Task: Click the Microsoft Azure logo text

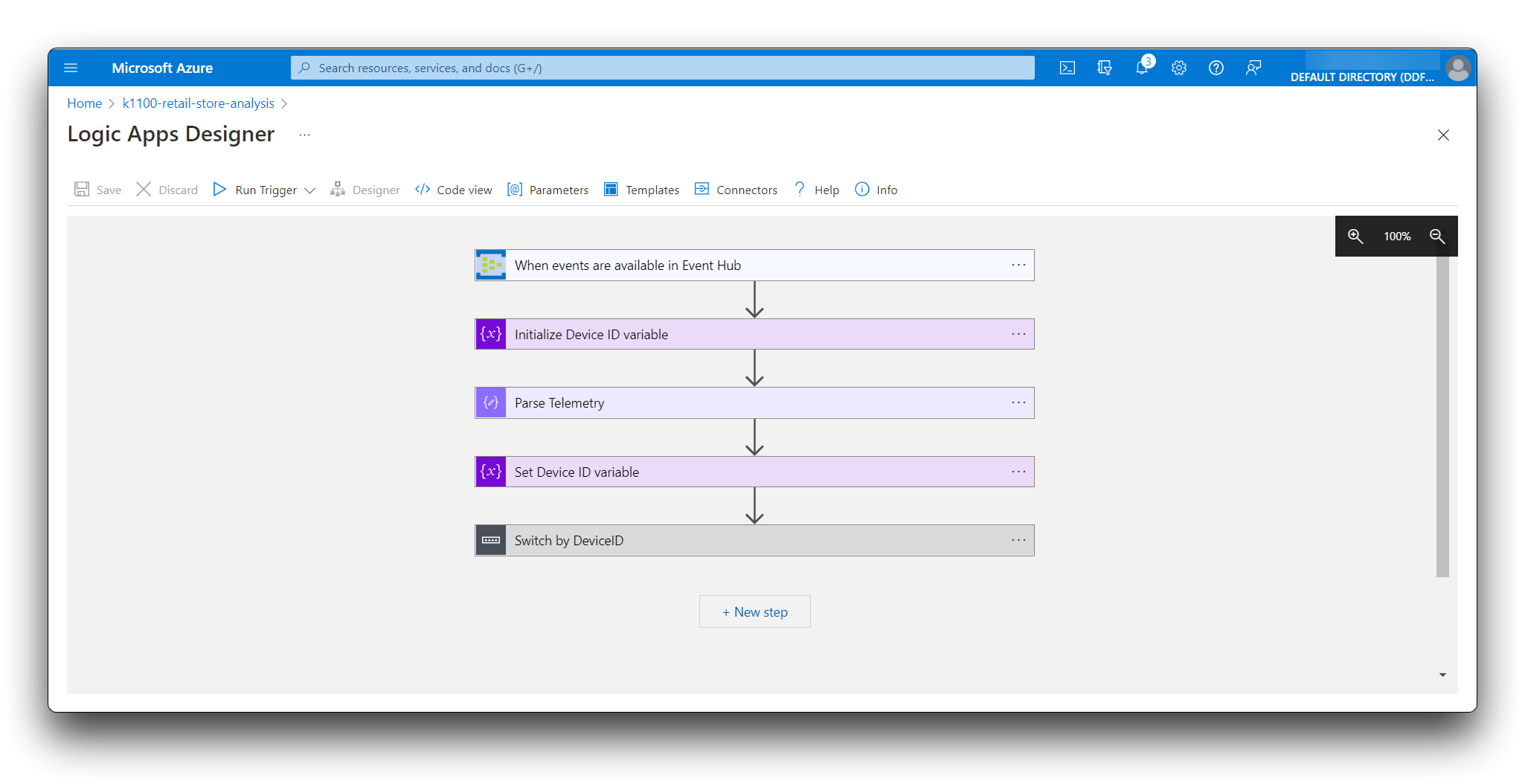Action: (162, 68)
